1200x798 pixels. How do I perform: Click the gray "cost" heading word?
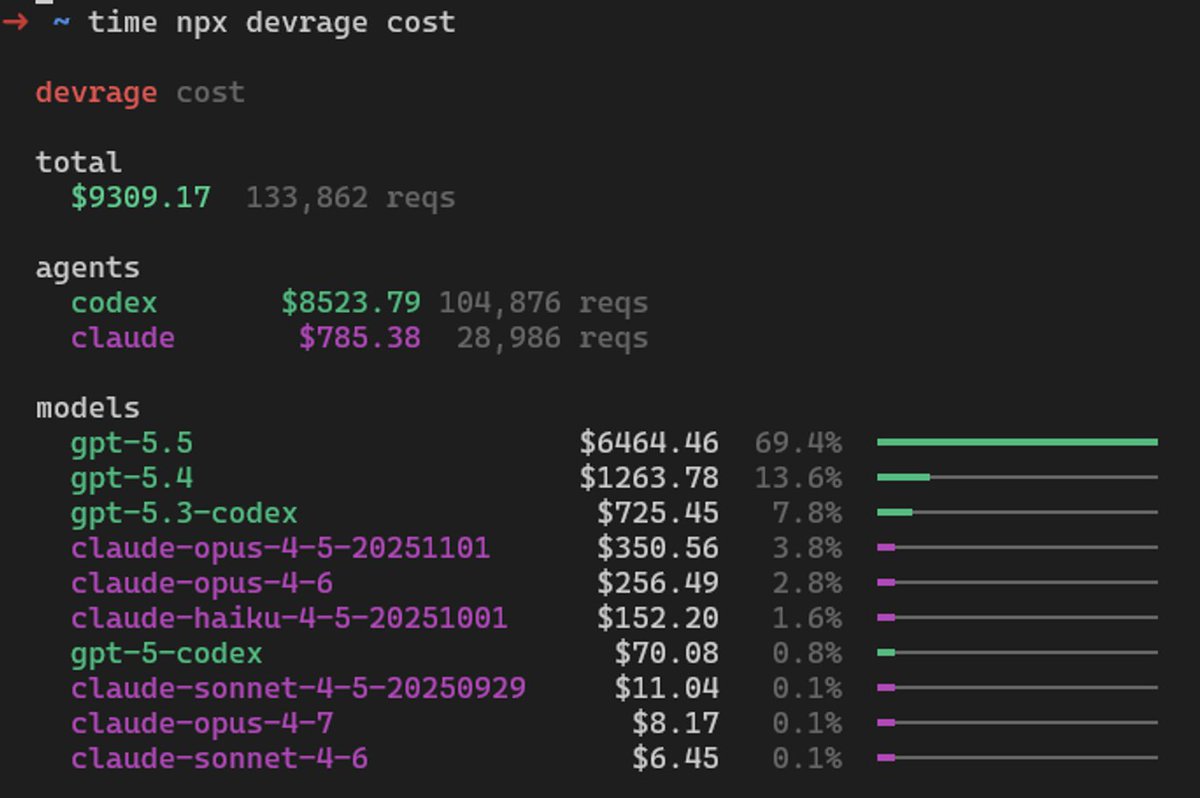(211, 93)
